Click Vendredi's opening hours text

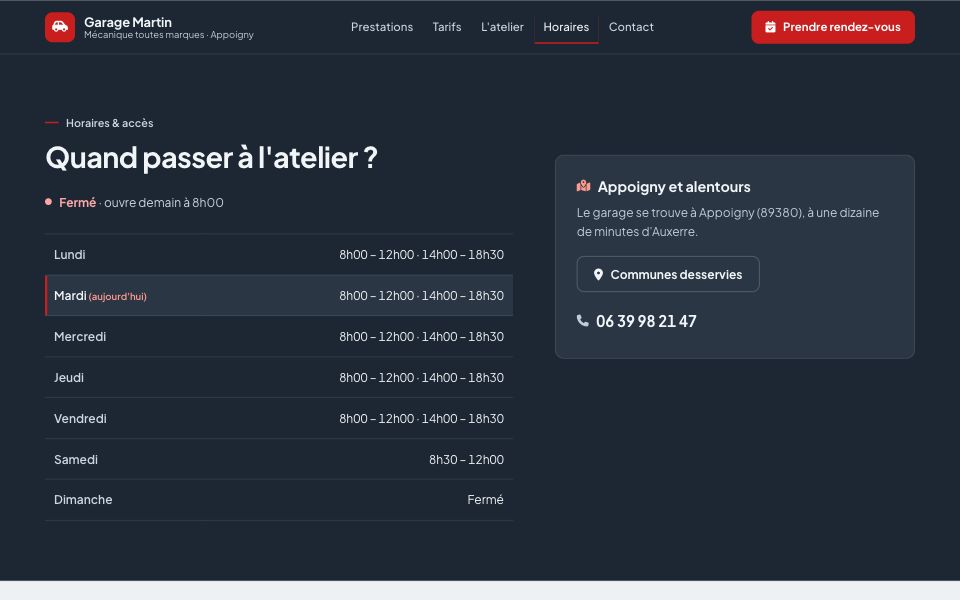pyautogui.click(x=422, y=419)
